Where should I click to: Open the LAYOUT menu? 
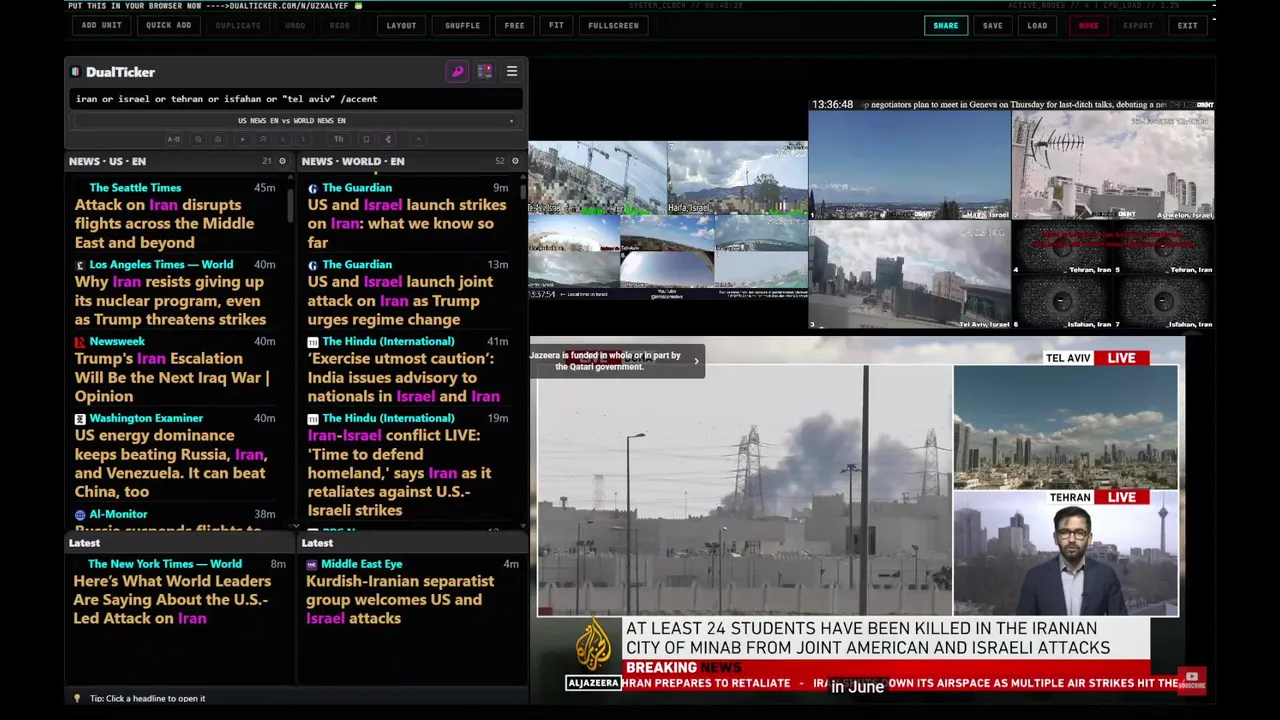401,25
